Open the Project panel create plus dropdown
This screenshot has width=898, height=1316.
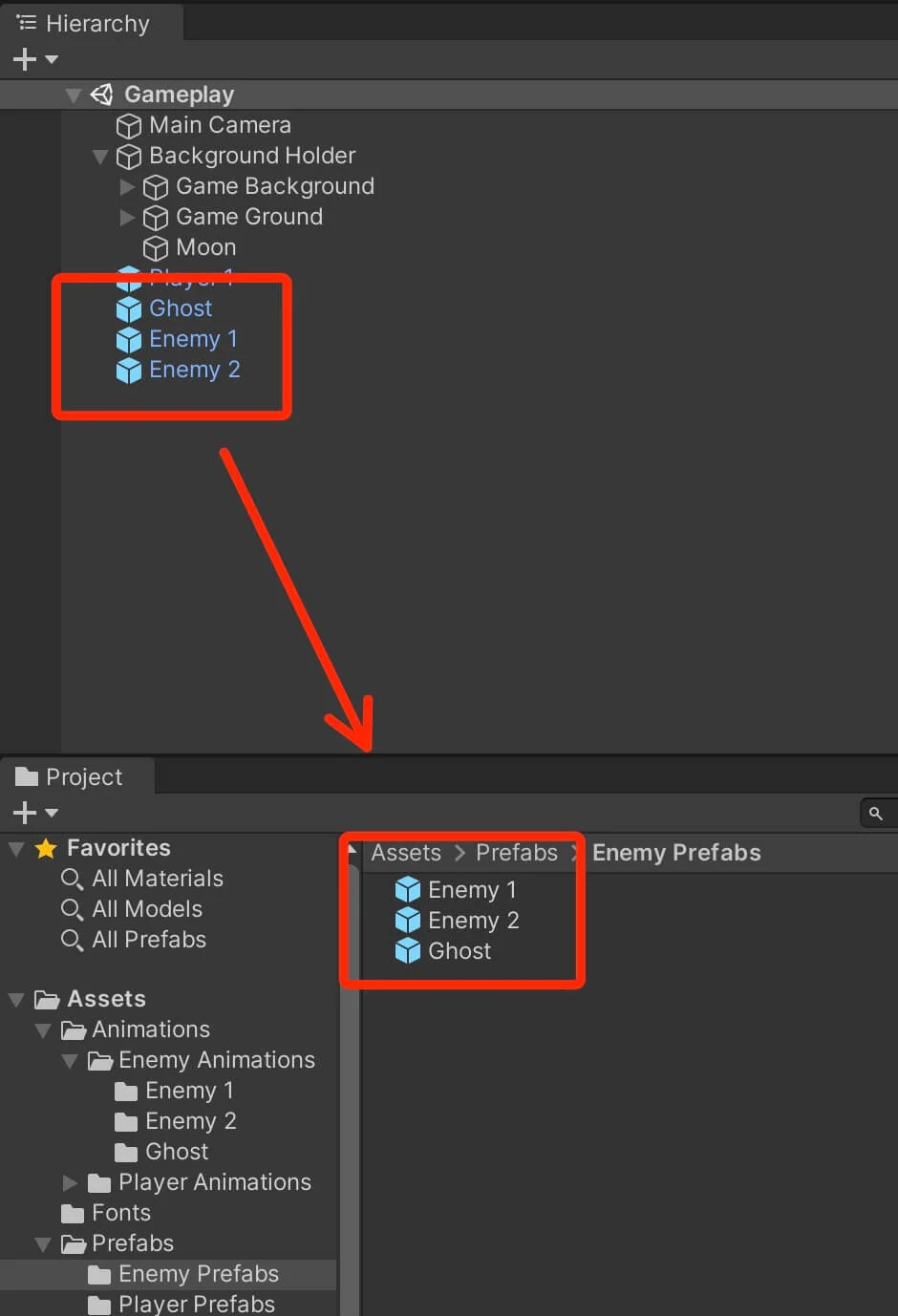click(x=35, y=813)
